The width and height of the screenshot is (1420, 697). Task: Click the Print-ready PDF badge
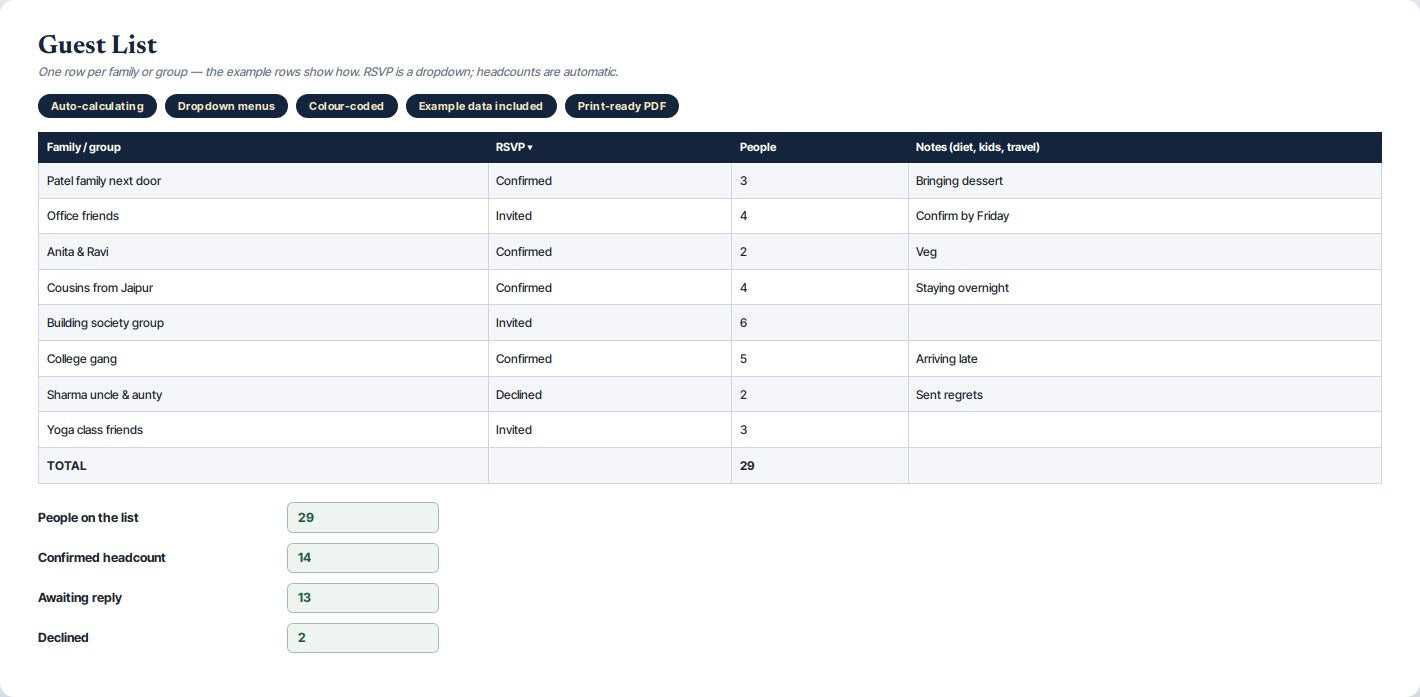(x=622, y=106)
